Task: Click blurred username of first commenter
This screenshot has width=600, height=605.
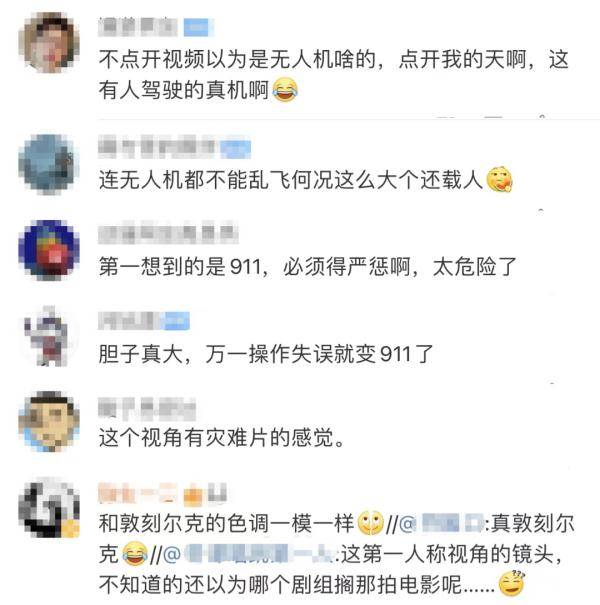Action: 138,27
